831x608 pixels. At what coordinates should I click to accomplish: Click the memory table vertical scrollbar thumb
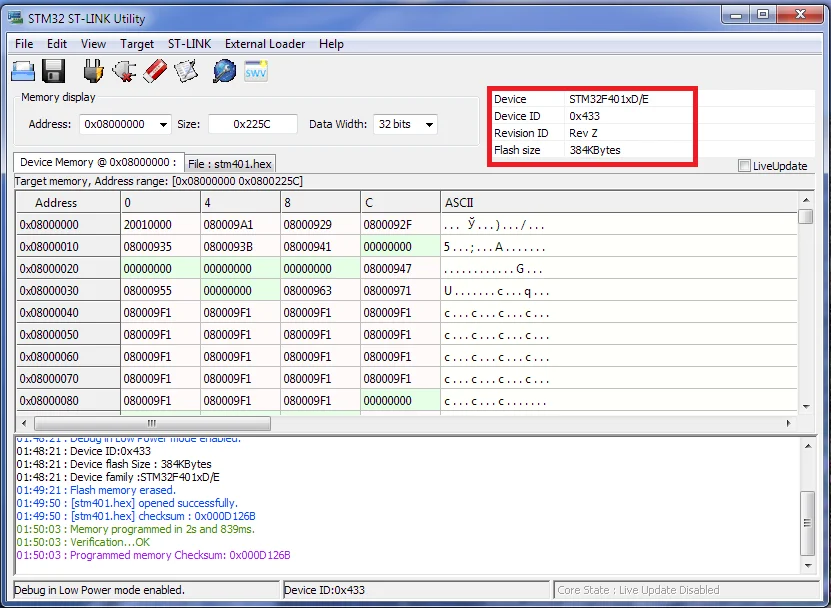[x=806, y=216]
